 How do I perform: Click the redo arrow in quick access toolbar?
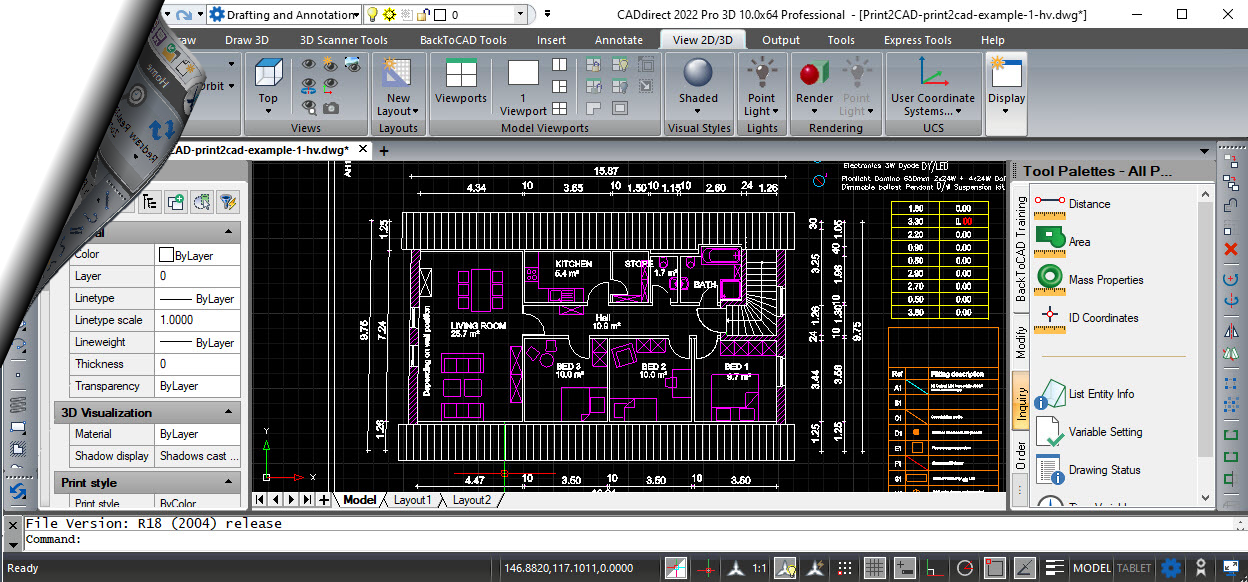pos(182,15)
